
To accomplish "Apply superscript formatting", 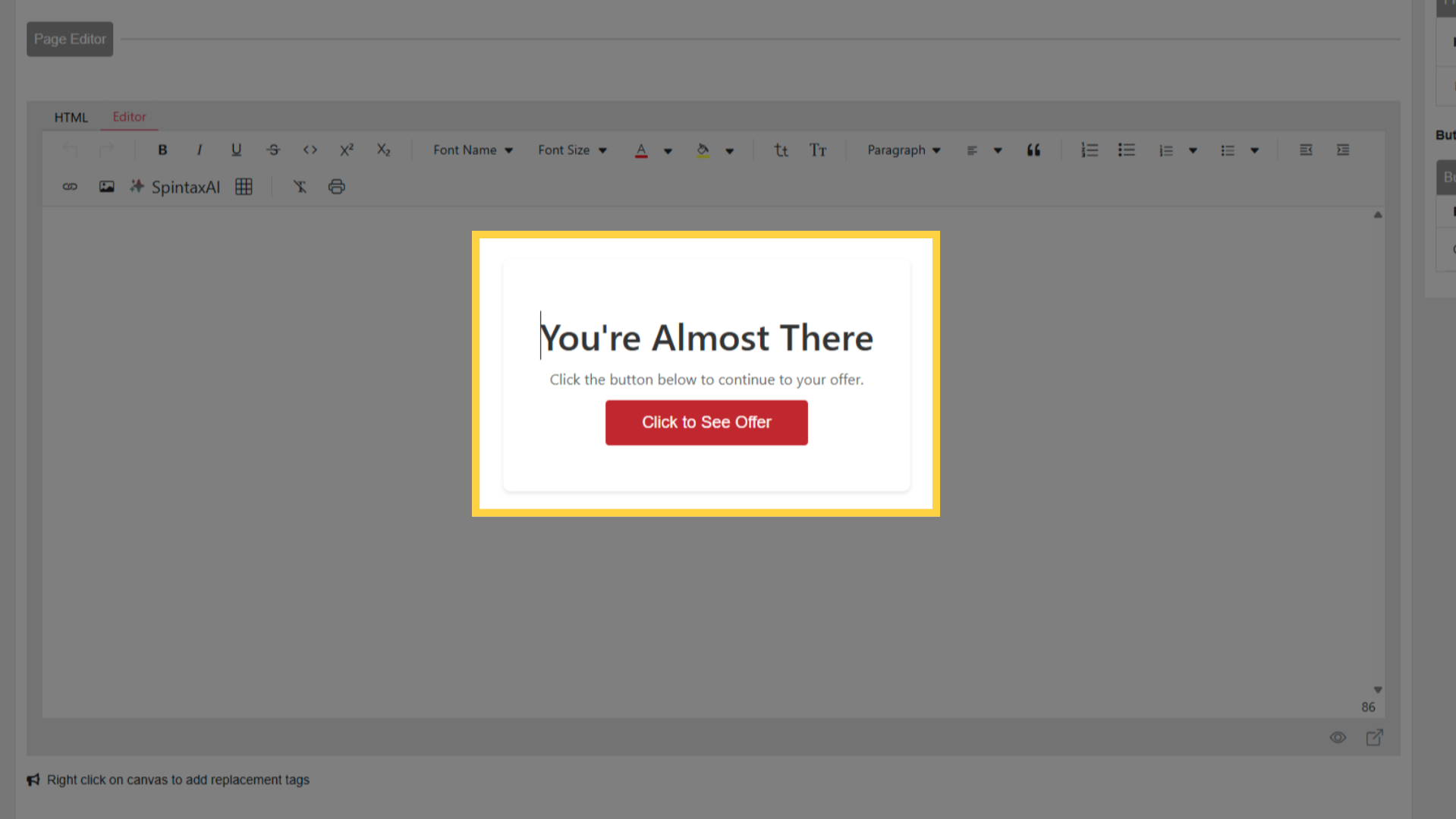I will click(x=347, y=150).
